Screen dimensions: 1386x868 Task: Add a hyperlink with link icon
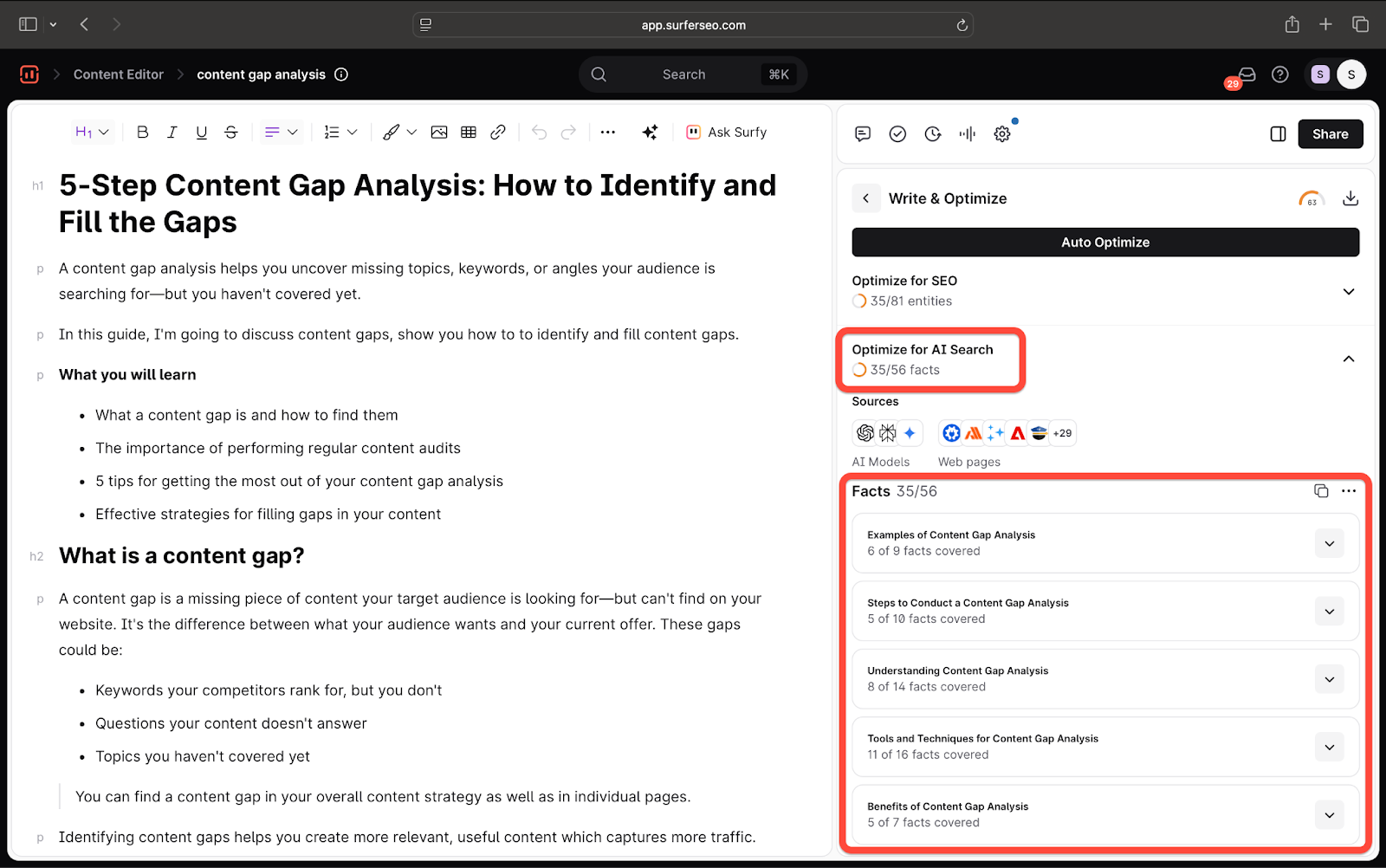[498, 133]
